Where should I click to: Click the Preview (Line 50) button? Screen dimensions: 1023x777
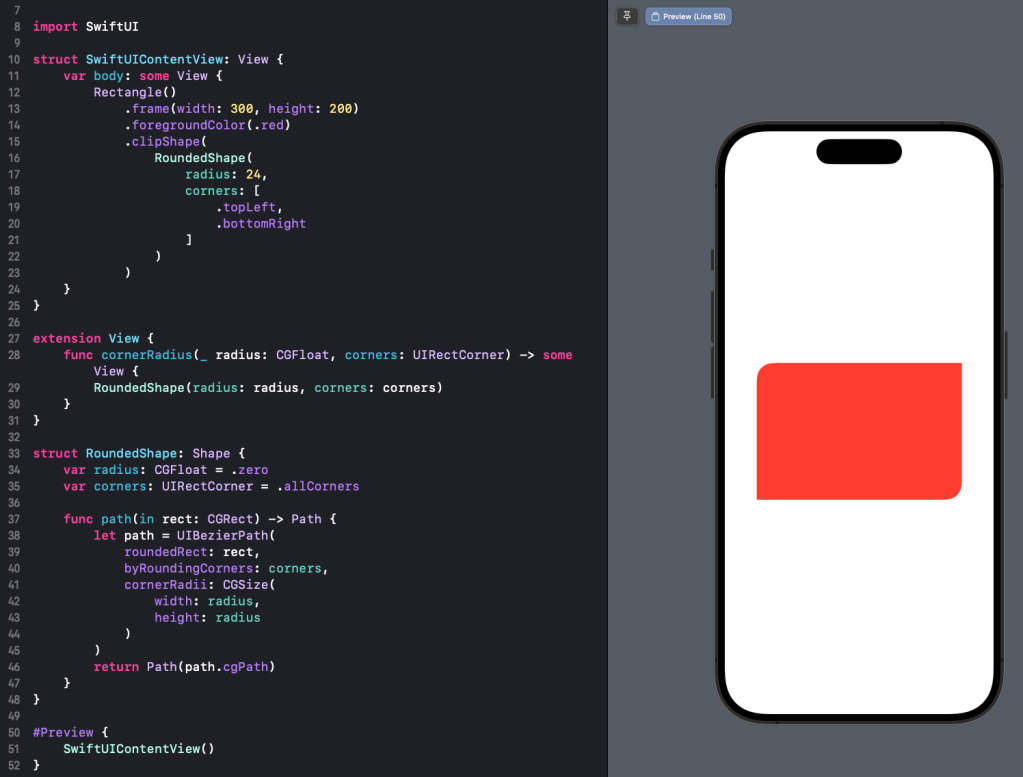pyautogui.click(x=689, y=17)
